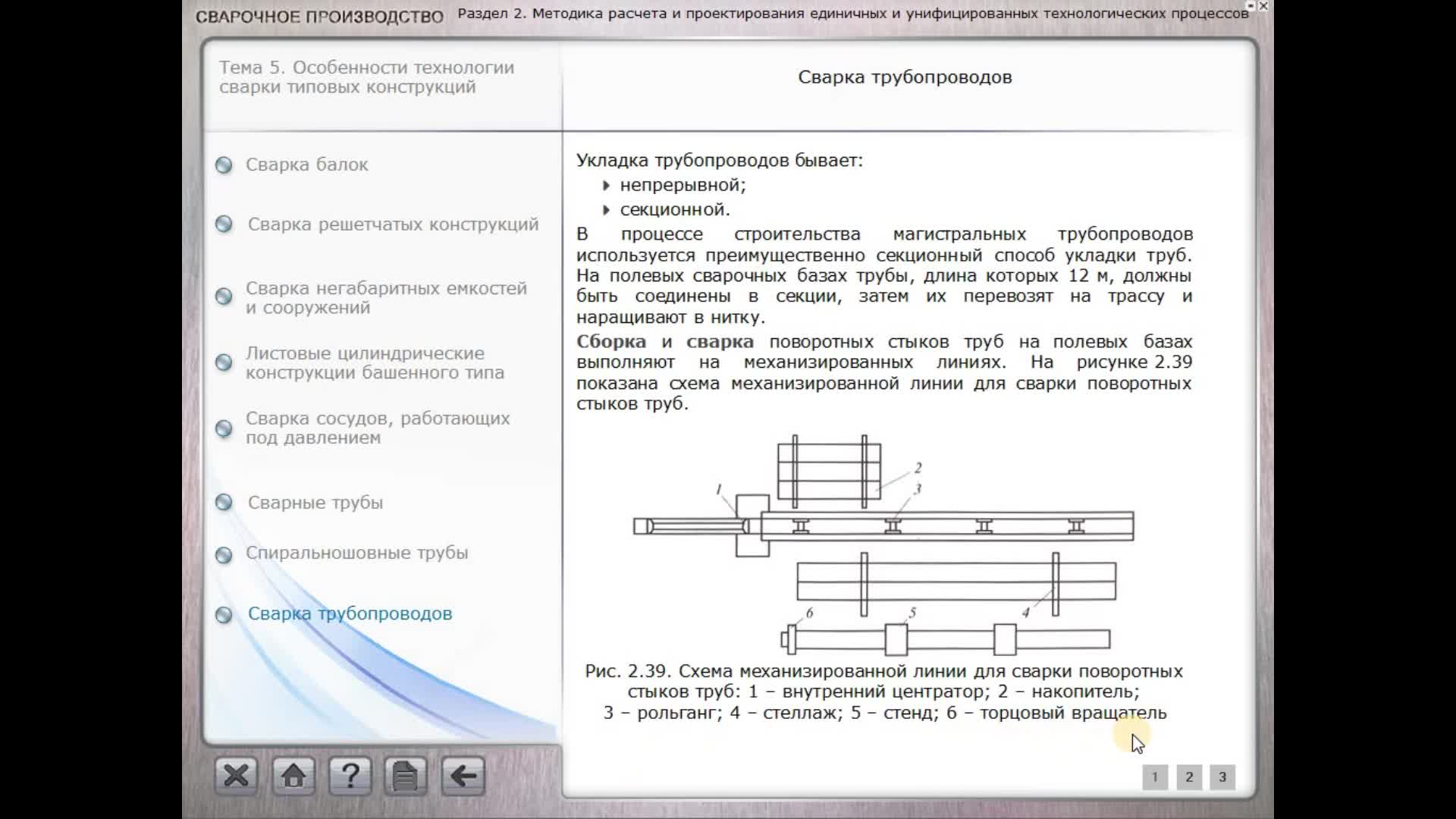Open topic Сварка решетчатых конструкций
The image size is (1456, 819).
393,224
